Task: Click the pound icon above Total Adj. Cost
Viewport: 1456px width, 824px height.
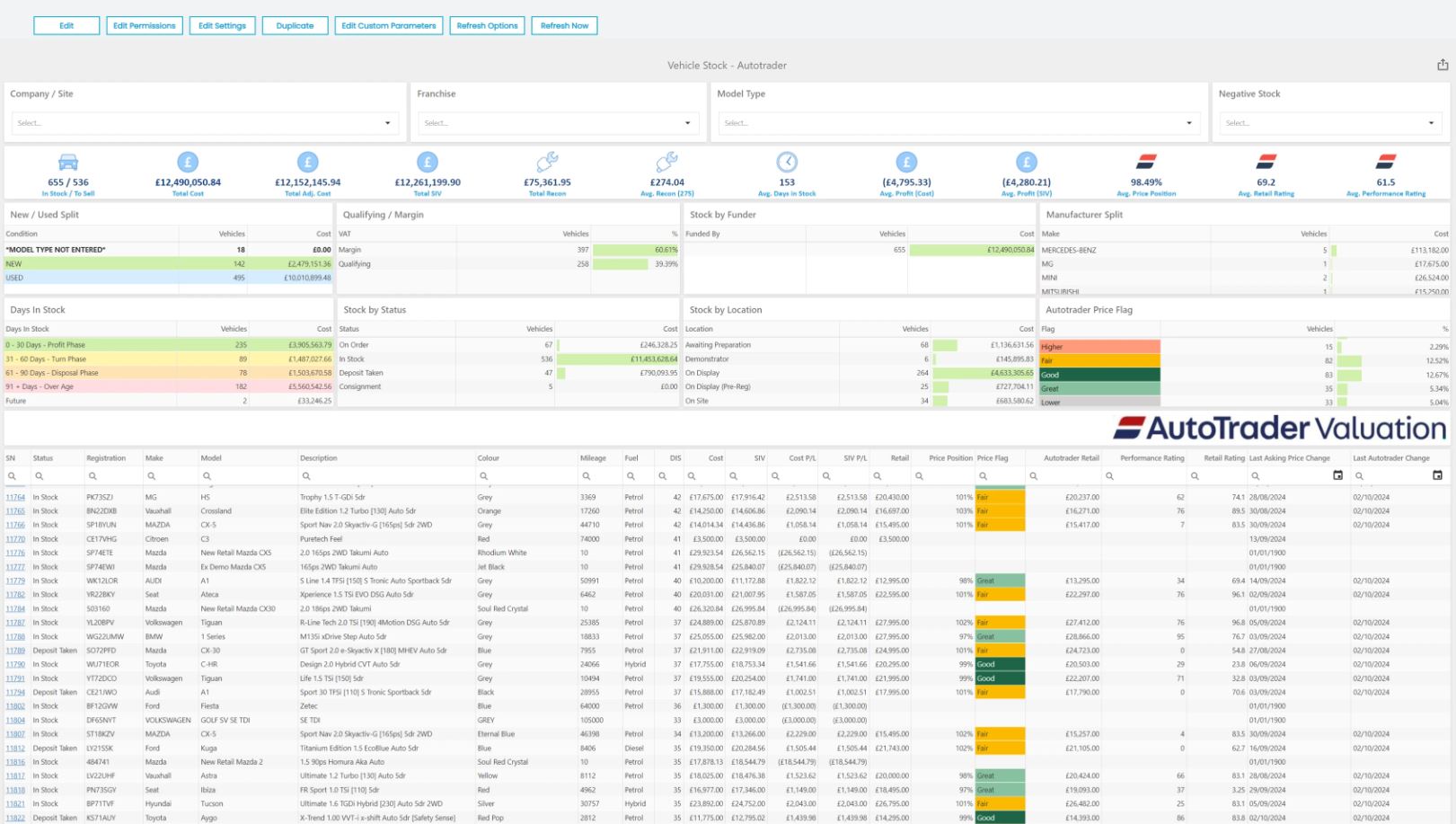Action: point(308,162)
